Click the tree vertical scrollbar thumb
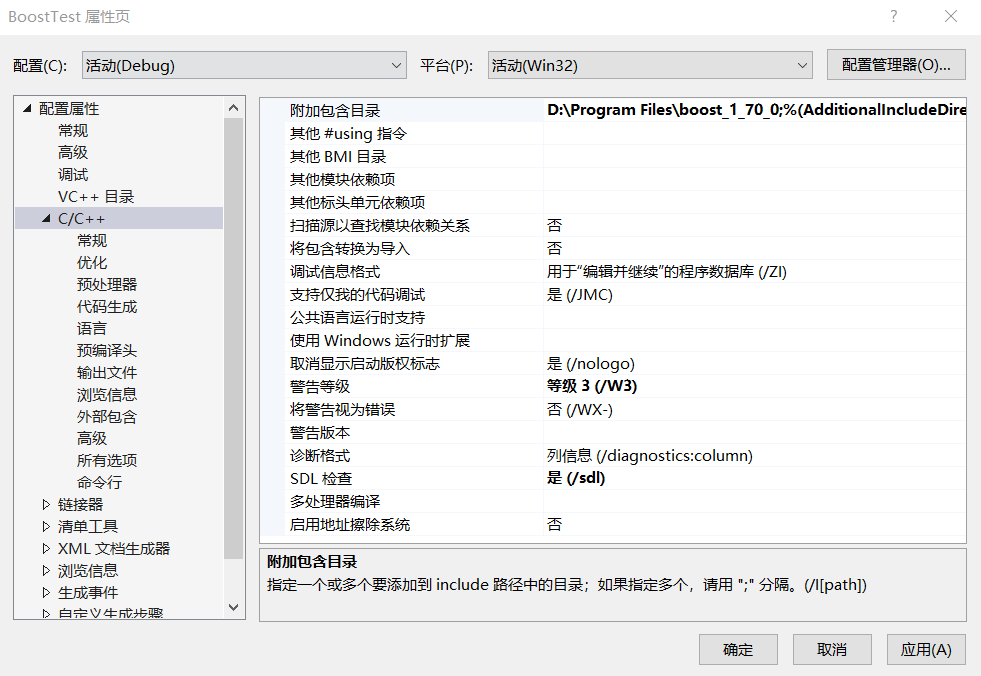 (x=233, y=338)
